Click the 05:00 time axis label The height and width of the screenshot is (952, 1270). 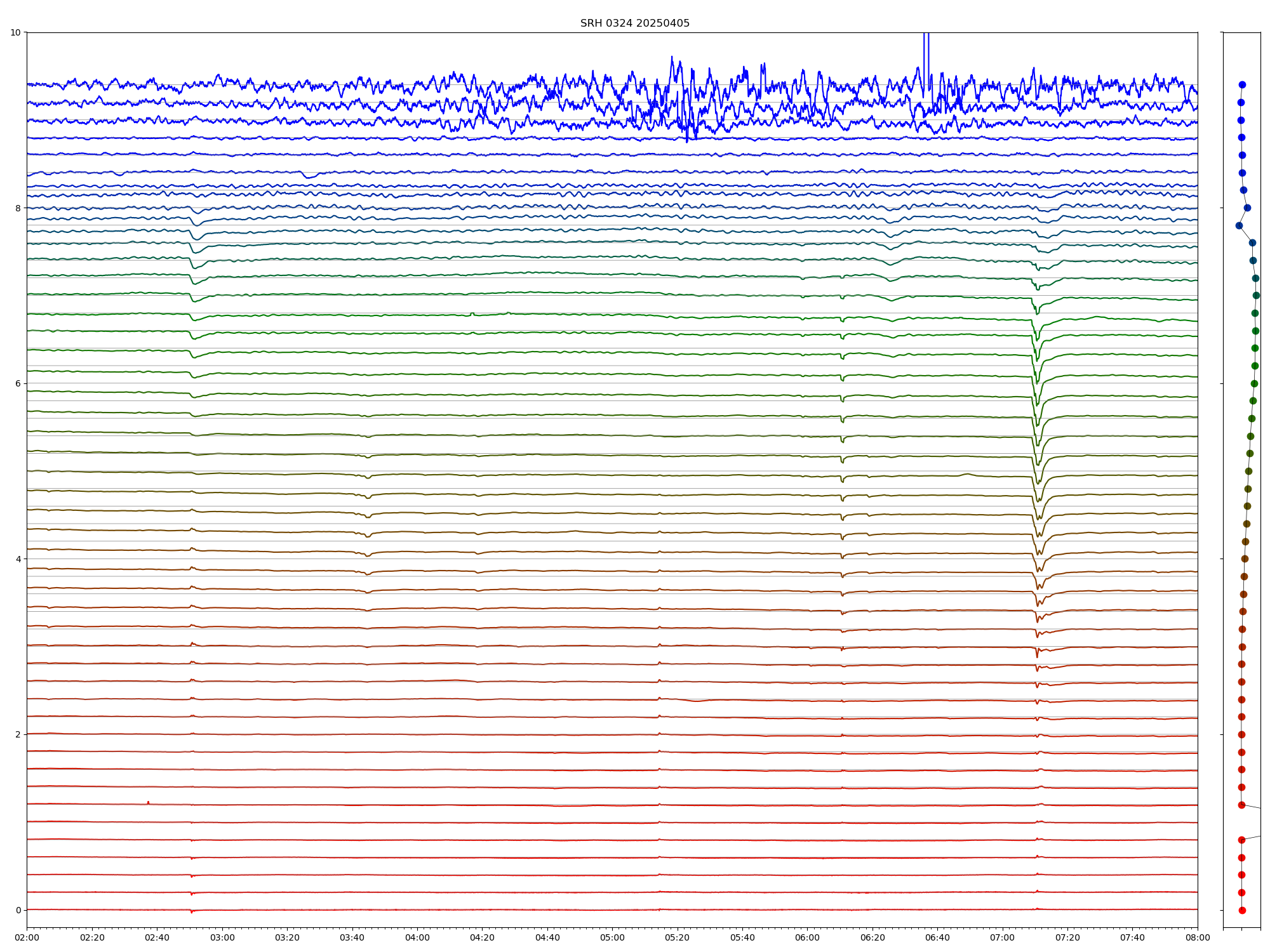tap(612, 937)
